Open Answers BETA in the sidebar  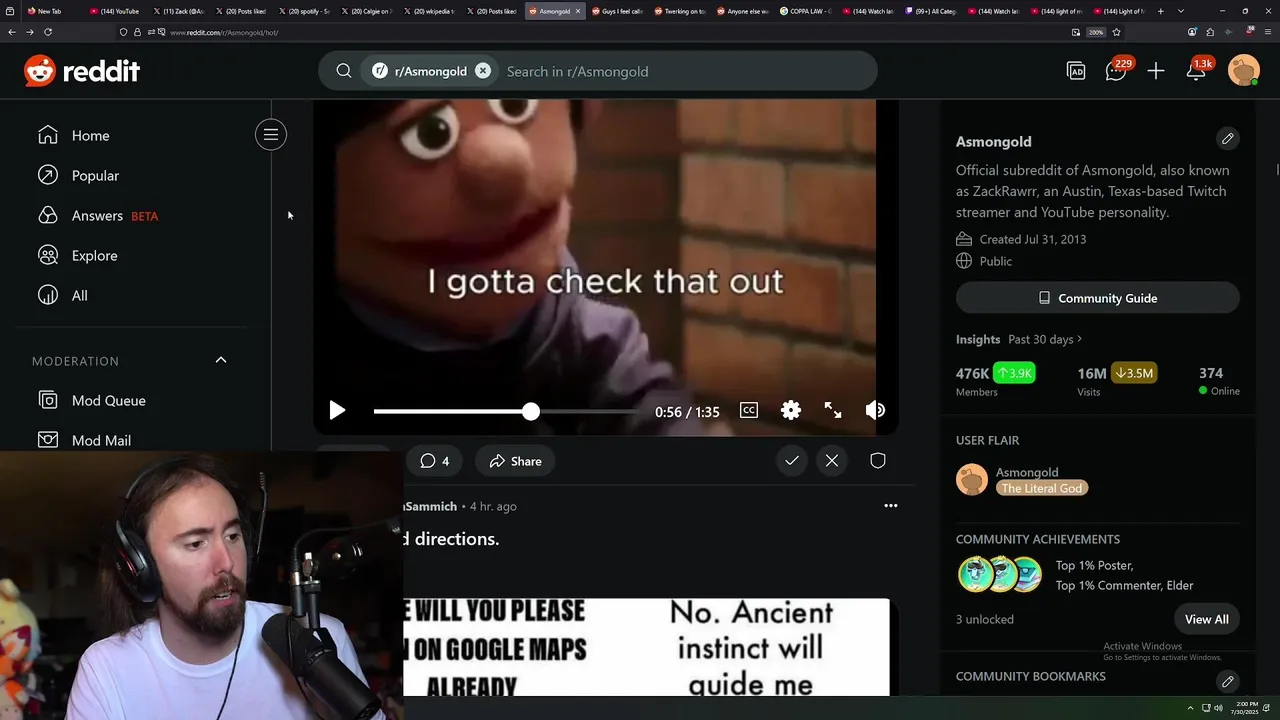coord(98,215)
